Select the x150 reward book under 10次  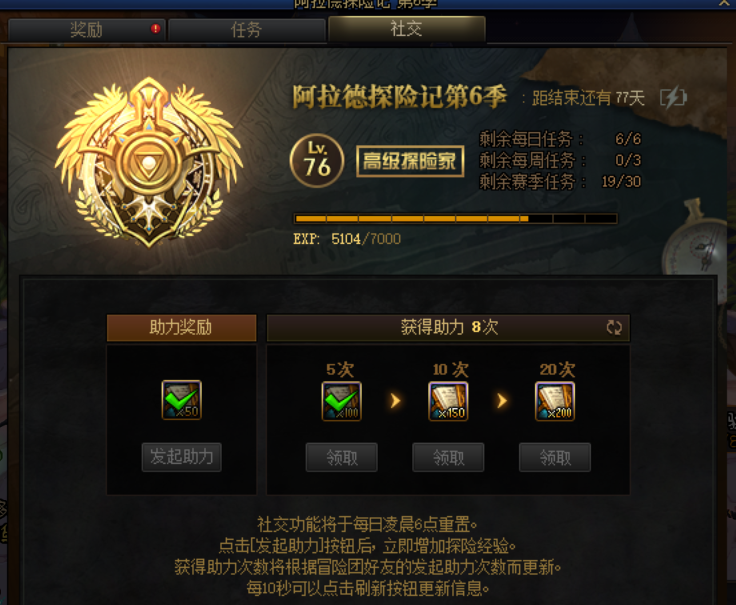tap(448, 401)
